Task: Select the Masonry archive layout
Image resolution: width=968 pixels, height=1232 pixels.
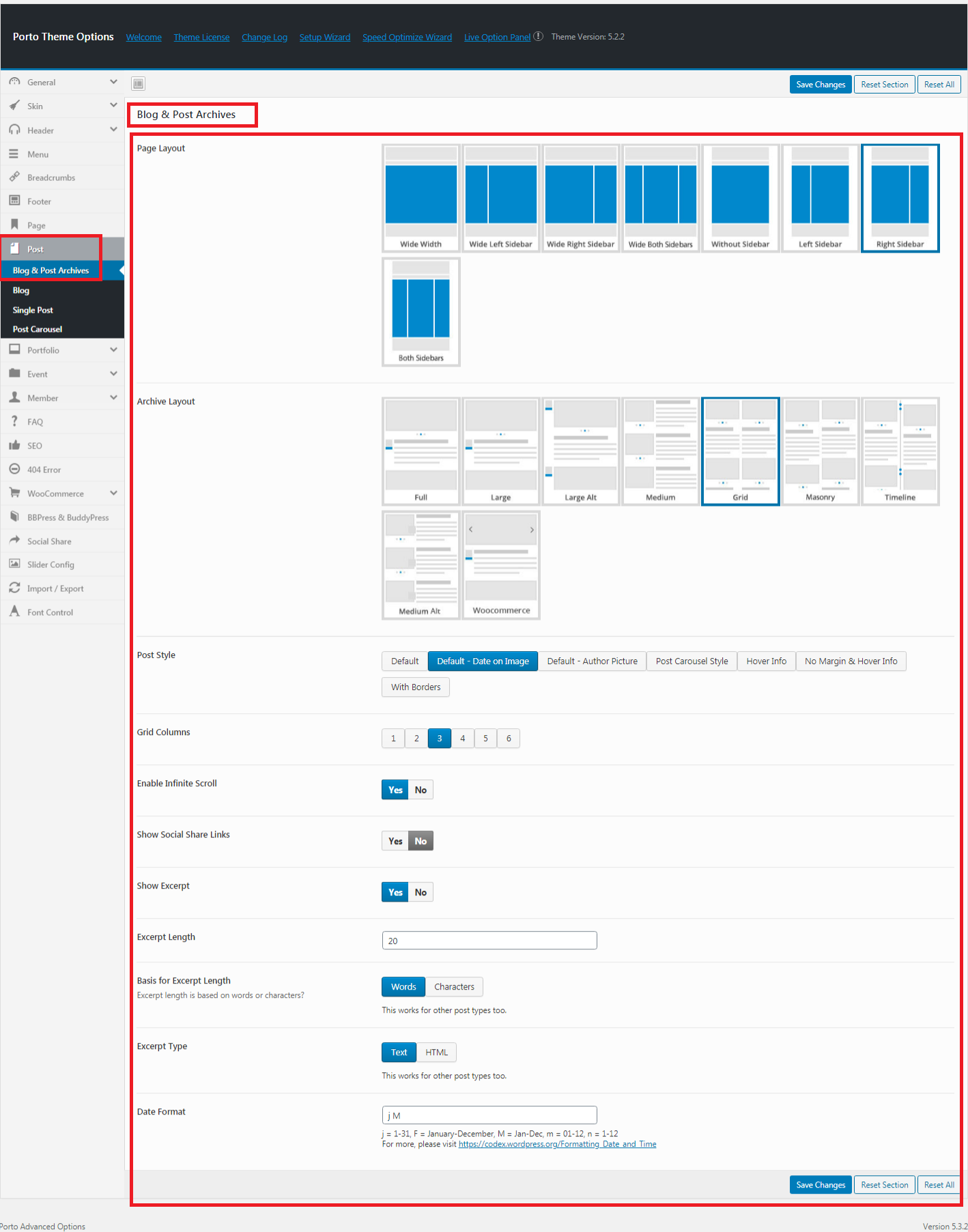Action: click(x=820, y=451)
